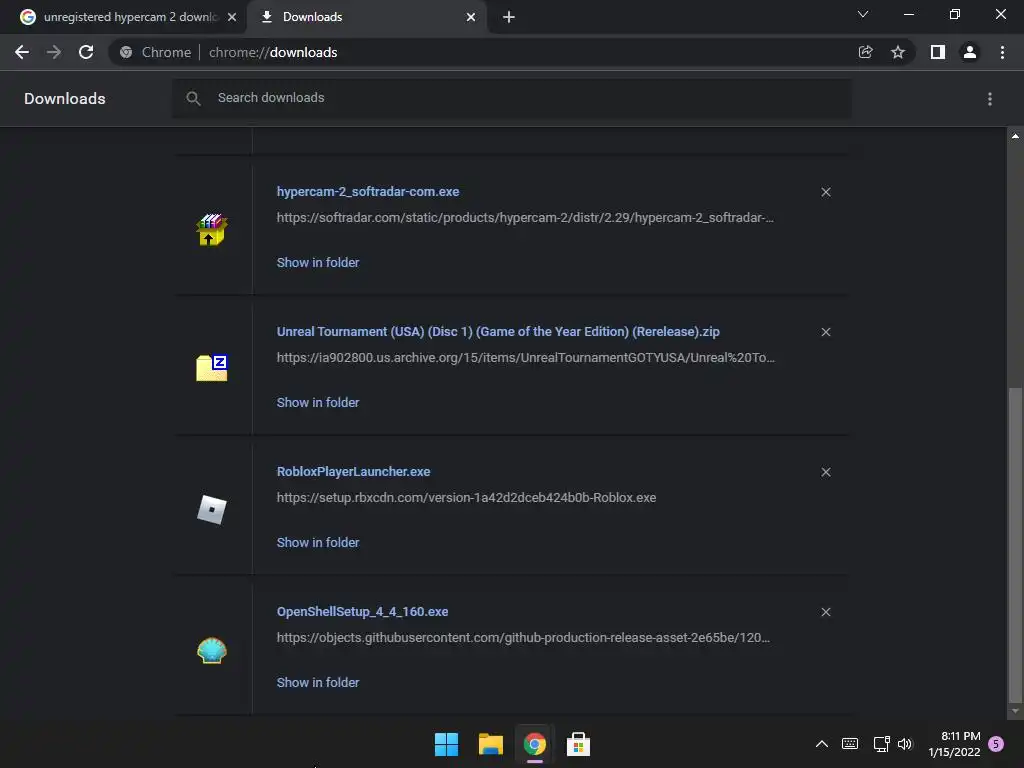Remove hypercam-2_softradar-com.exe from list
Viewport: 1024px width, 768px height.
[826, 192]
